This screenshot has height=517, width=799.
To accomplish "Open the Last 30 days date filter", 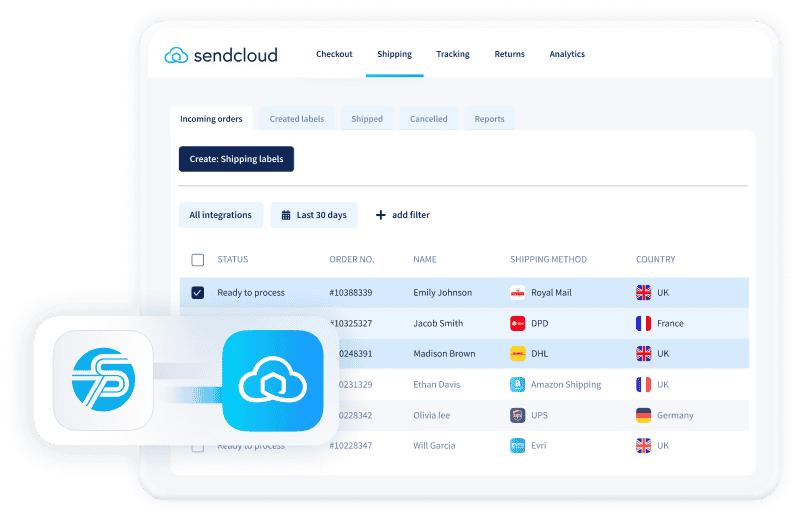I will pyautogui.click(x=314, y=215).
